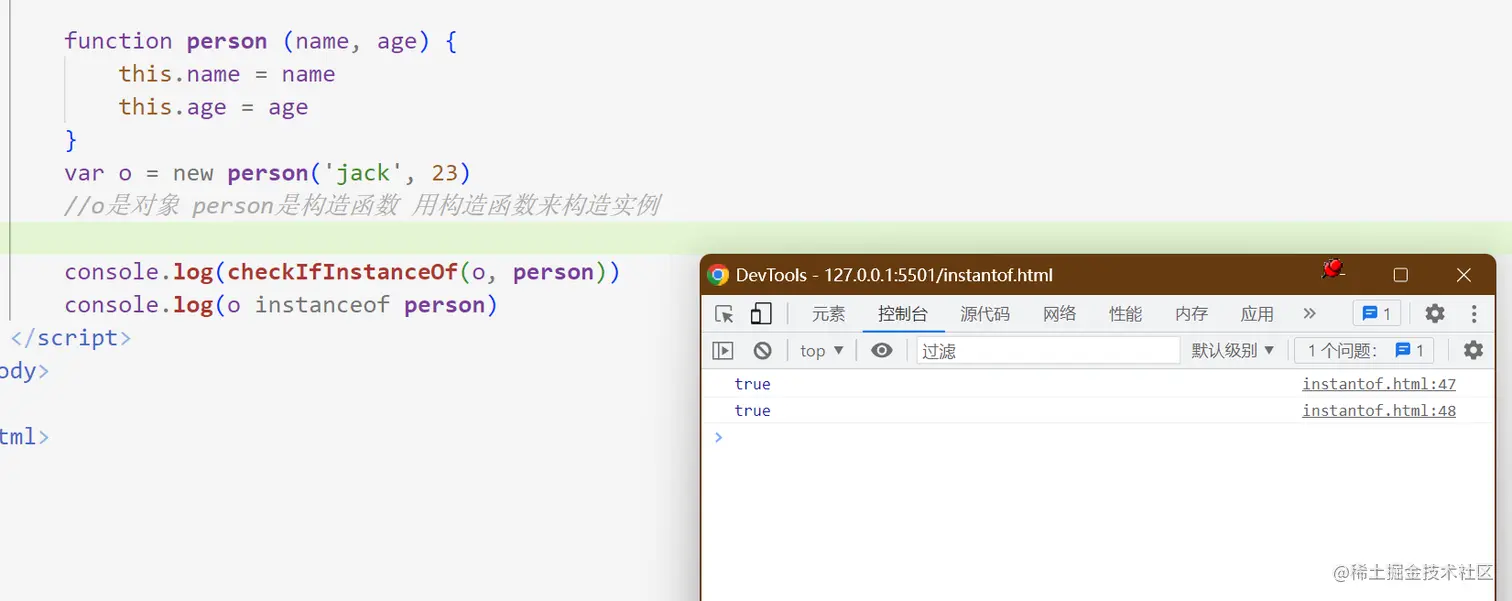Click checkIfInstanceOf in the editor code
Viewport: 1512px width, 601px height.
pyautogui.click(x=343, y=272)
